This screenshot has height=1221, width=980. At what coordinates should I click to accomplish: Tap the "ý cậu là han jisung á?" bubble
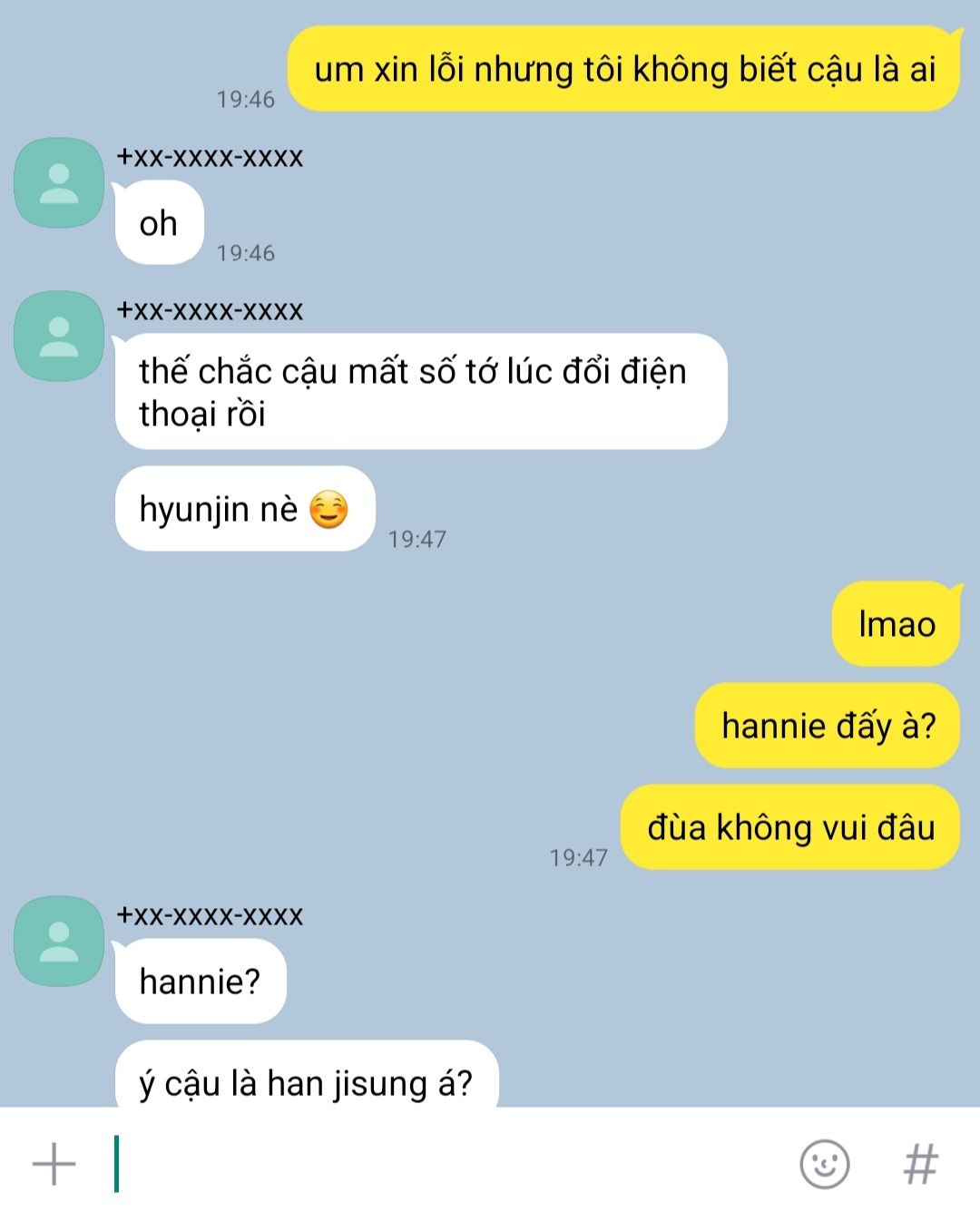point(307,1075)
